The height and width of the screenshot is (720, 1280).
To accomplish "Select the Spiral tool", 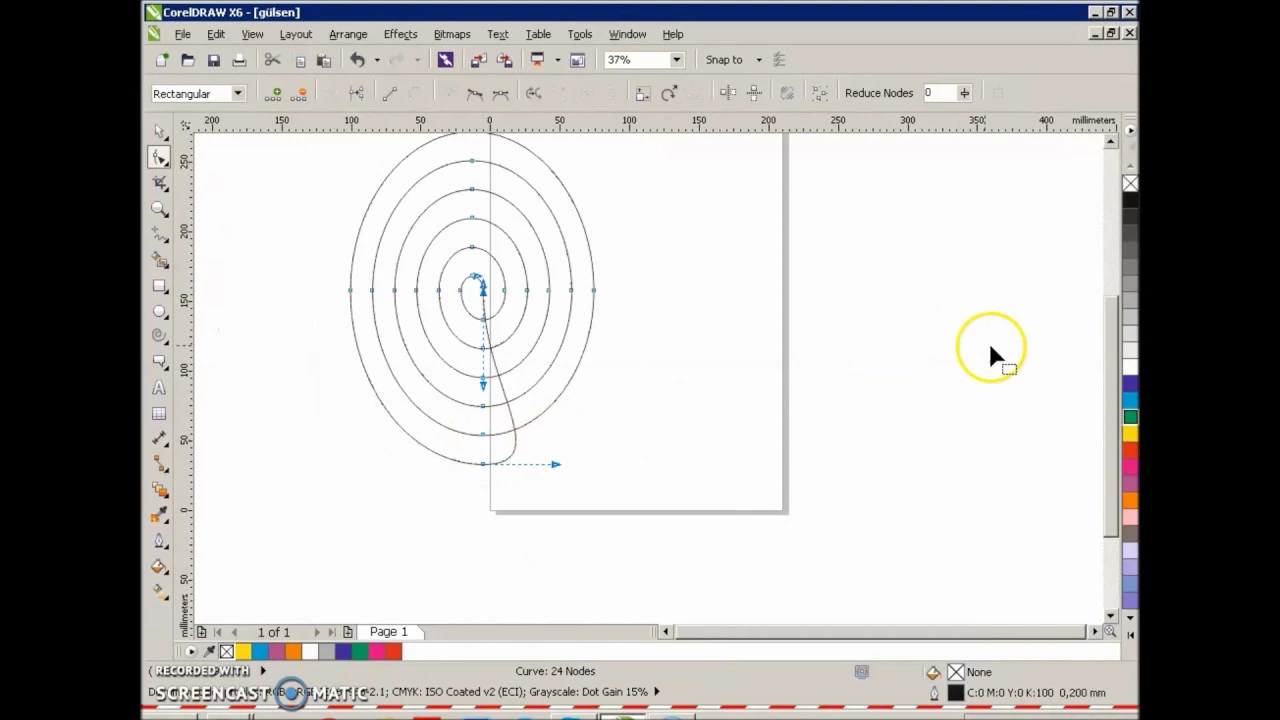I will click(160, 337).
